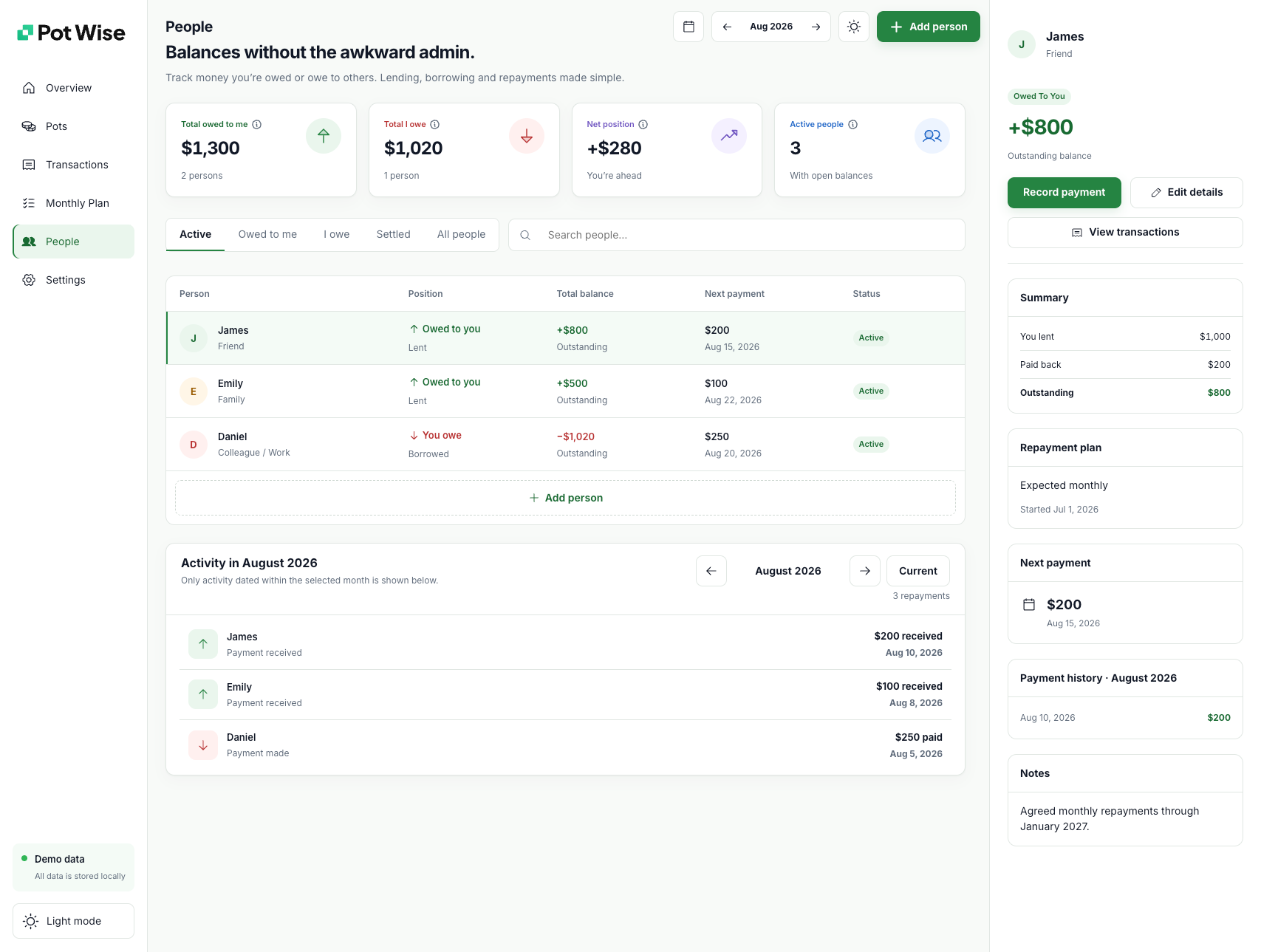Open Pots in the sidebar
Screen dimensions: 1261x952
tap(73, 126)
